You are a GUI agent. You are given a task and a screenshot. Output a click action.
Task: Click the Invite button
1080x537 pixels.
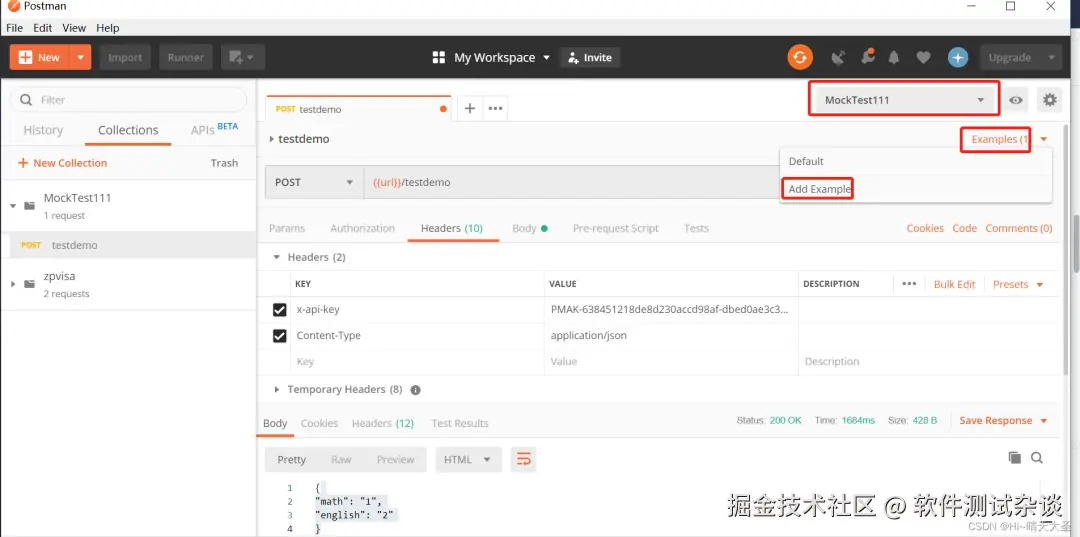coord(590,58)
